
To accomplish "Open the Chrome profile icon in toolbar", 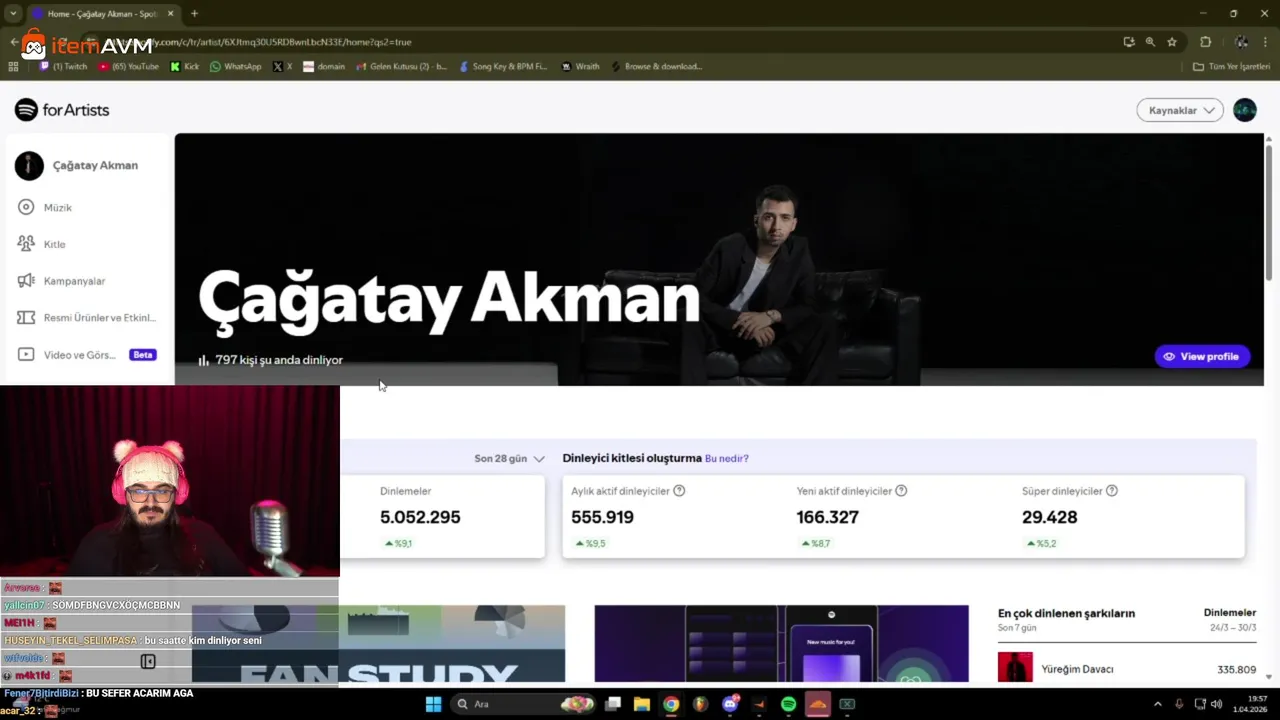I will tap(1241, 42).
